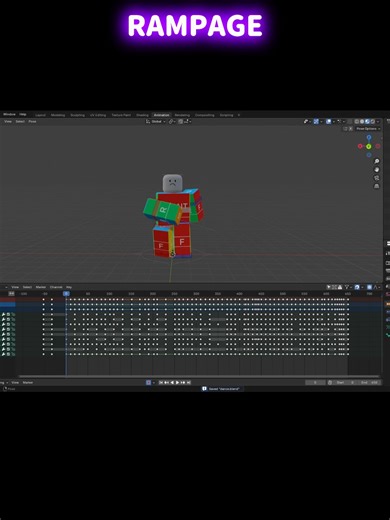Toggle Only Show Selected arrow in dope sheet
The height and width of the screenshot is (520, 390).
click(x=329, y=287)
